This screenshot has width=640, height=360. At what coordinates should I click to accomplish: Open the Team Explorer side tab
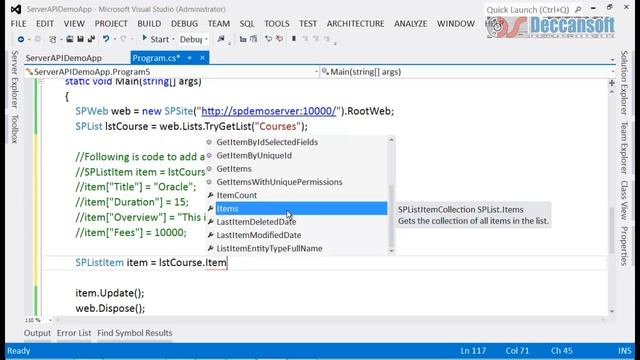(624, 148)
